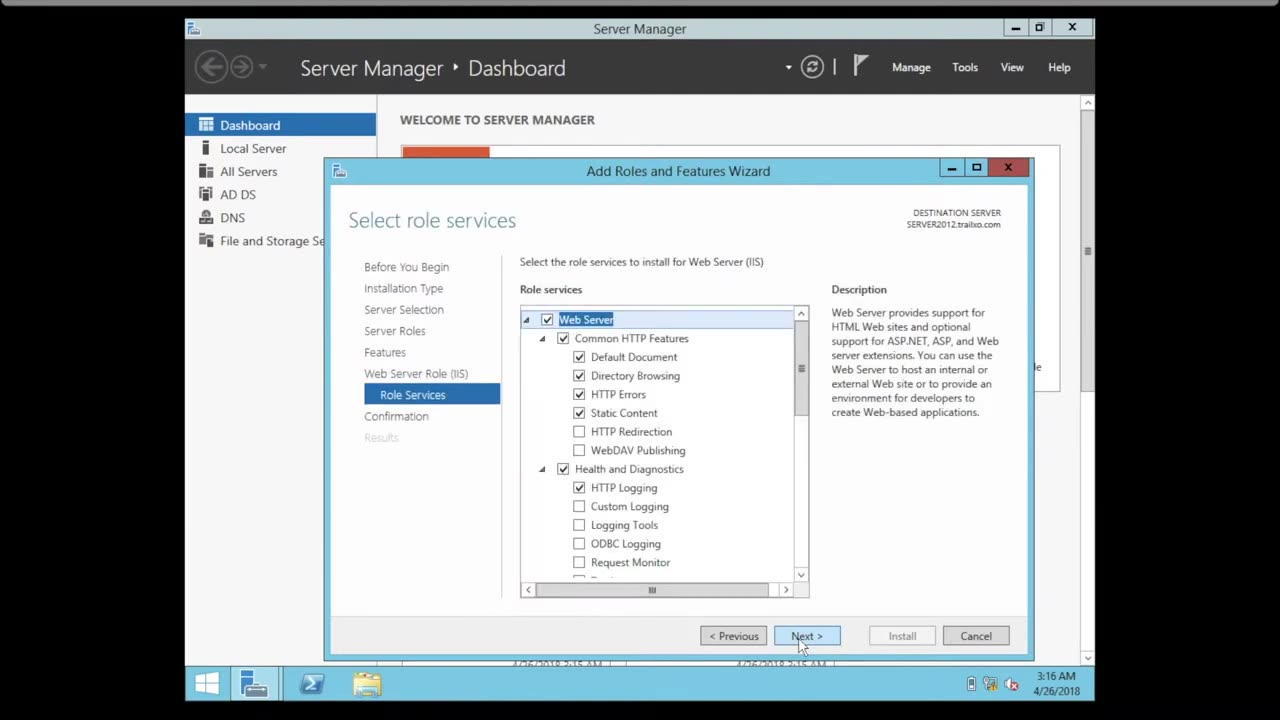Image resolution: width=1280 pixels, height=720 pixels.
Task: Collapse the Web Server tree node
Action: 527,320
